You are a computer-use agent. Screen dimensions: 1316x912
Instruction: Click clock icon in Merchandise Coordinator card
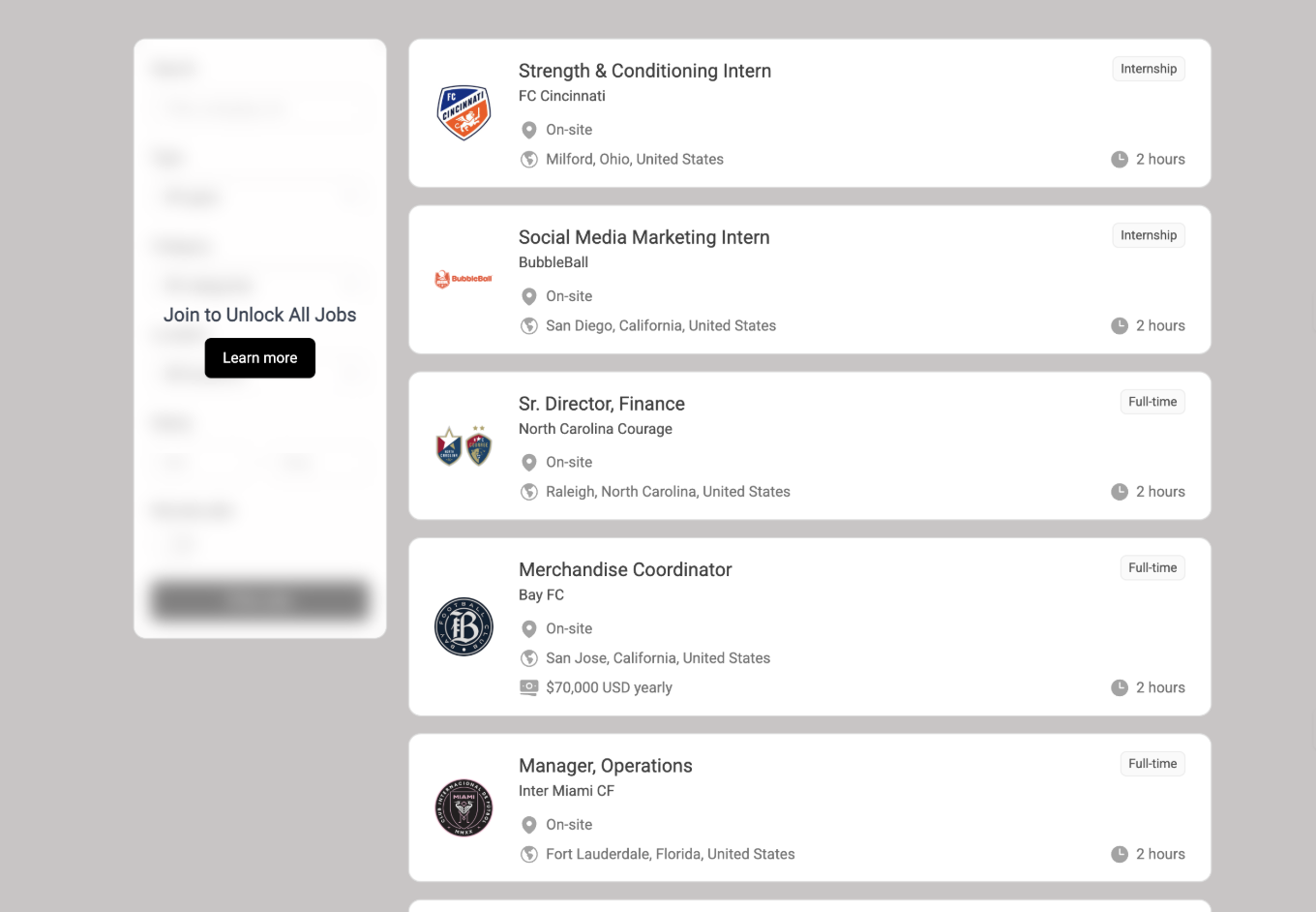1120,688
